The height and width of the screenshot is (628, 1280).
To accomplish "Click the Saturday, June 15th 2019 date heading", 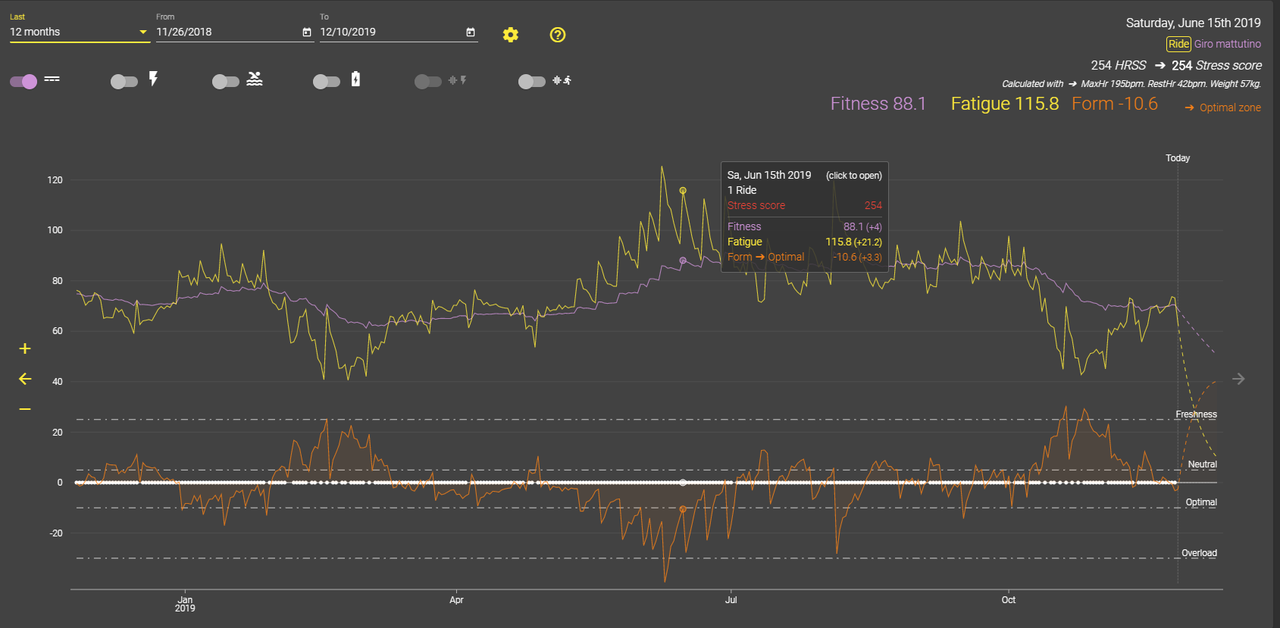I will (x=1194, y=22).
